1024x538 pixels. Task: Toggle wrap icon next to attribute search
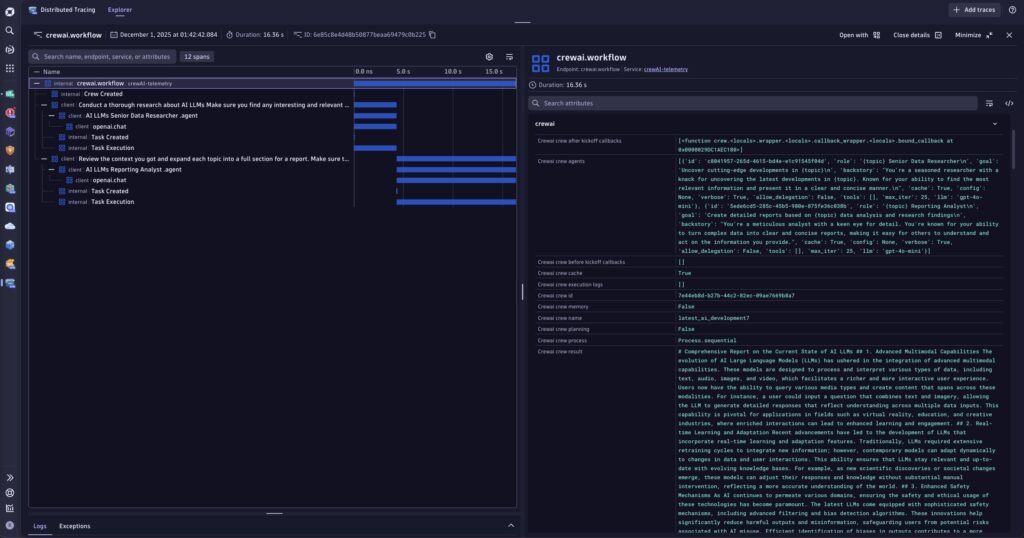pos(989,103)
